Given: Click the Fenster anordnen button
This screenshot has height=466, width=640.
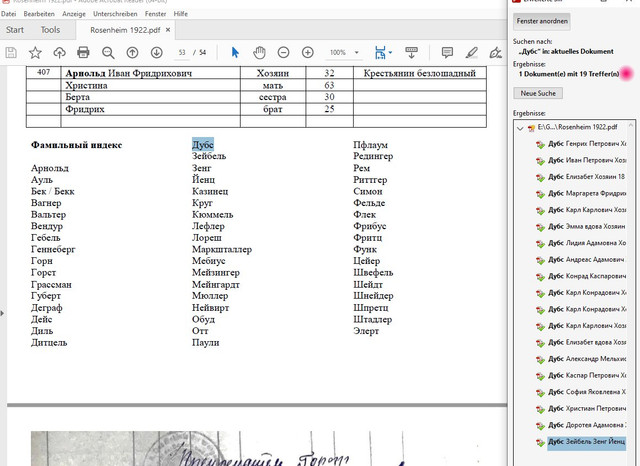Looking at the screenshot, I should (x=544, y=21).
